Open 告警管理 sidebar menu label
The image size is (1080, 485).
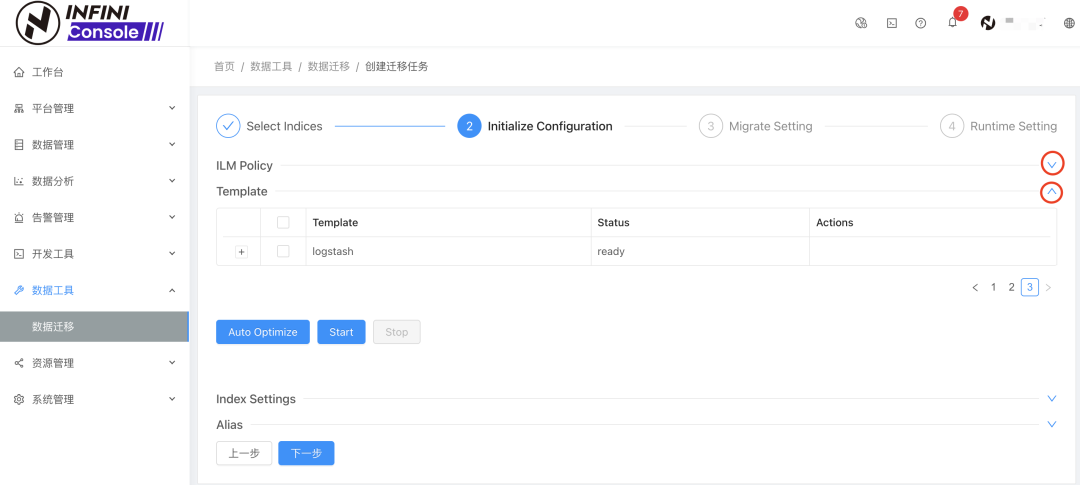(53, 218)
